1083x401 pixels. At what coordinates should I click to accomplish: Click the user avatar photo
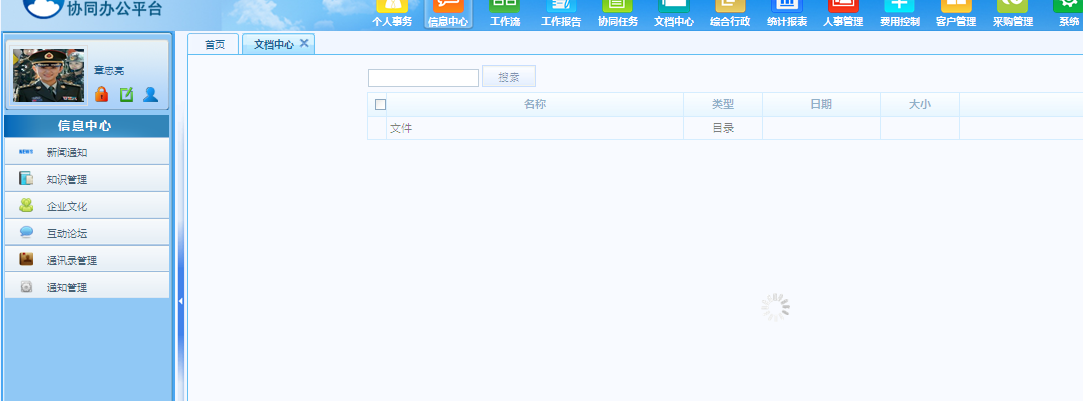point(48,75)
